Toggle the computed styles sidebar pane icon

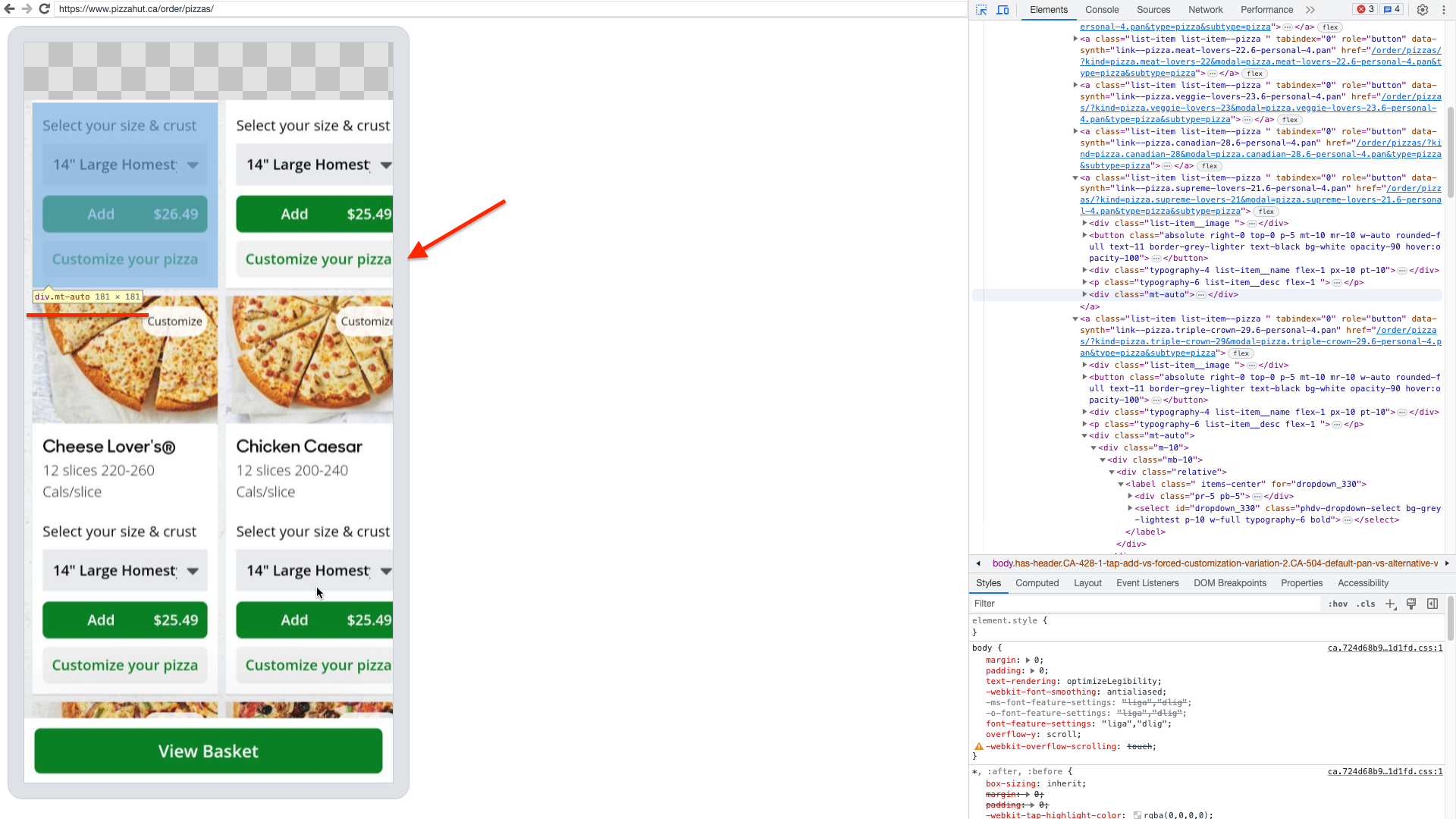[1432, 604]
